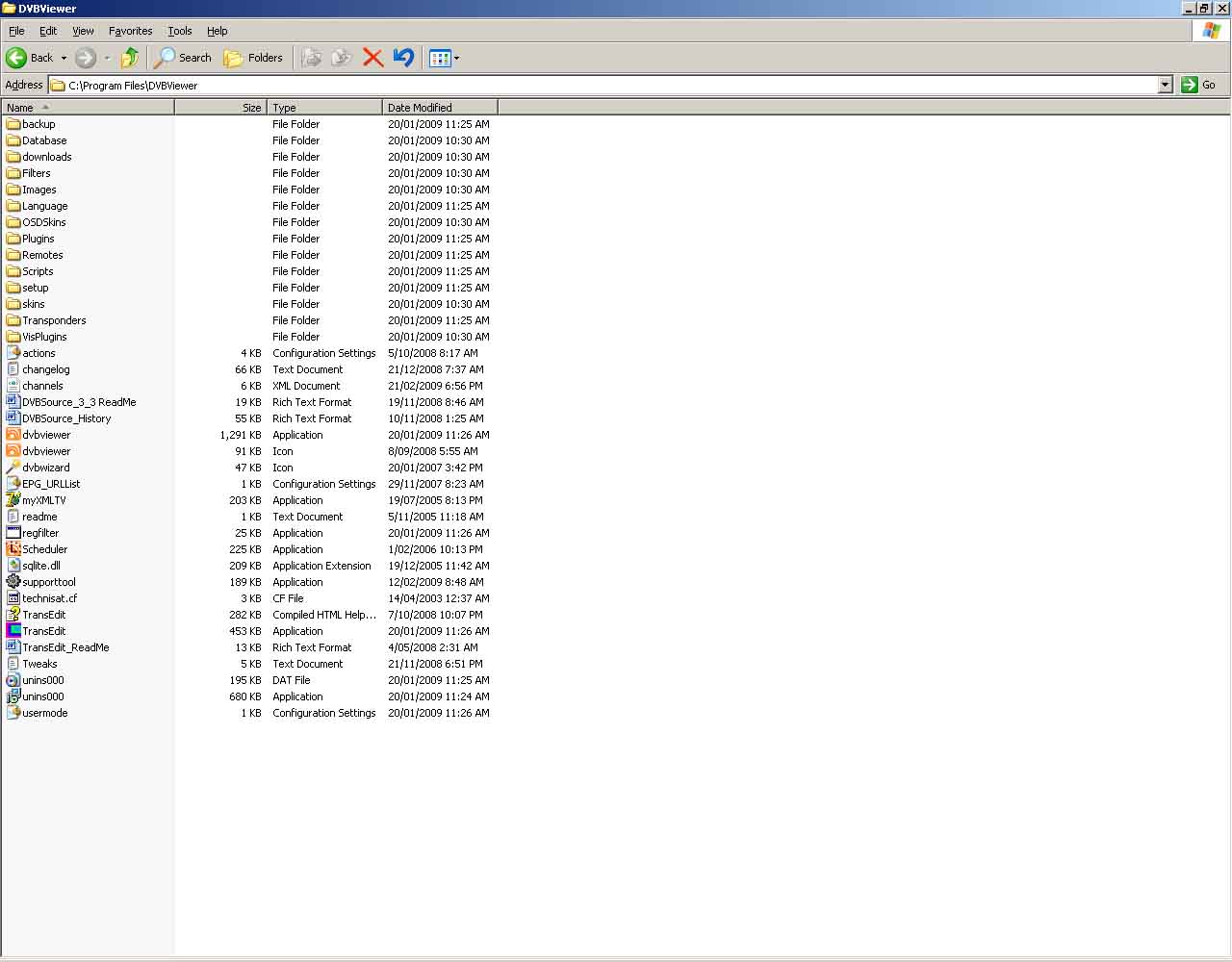Viewport: 1232px width, 962px height.
Task: Select the Transponders folder icon
Action: click(13, 320)
